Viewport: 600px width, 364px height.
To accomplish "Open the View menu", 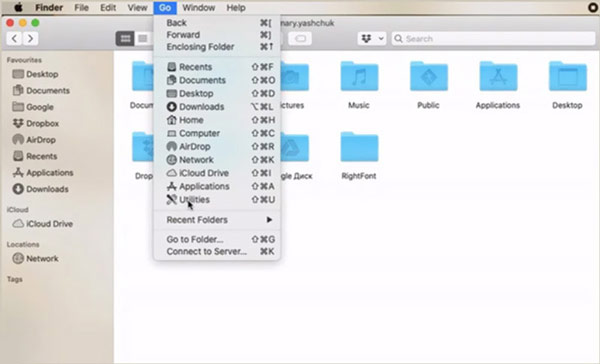I will [137, 8].
